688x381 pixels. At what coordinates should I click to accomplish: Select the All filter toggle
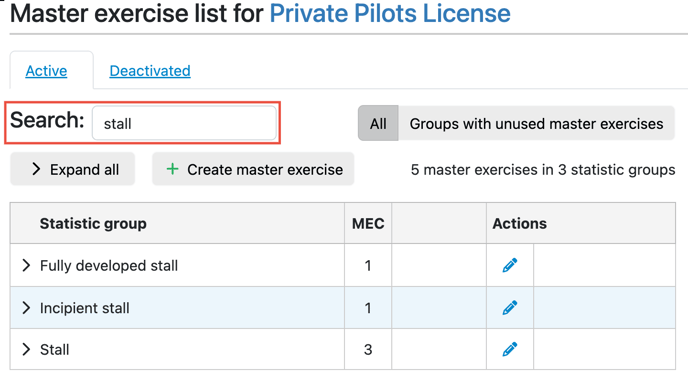click(378, 123)
